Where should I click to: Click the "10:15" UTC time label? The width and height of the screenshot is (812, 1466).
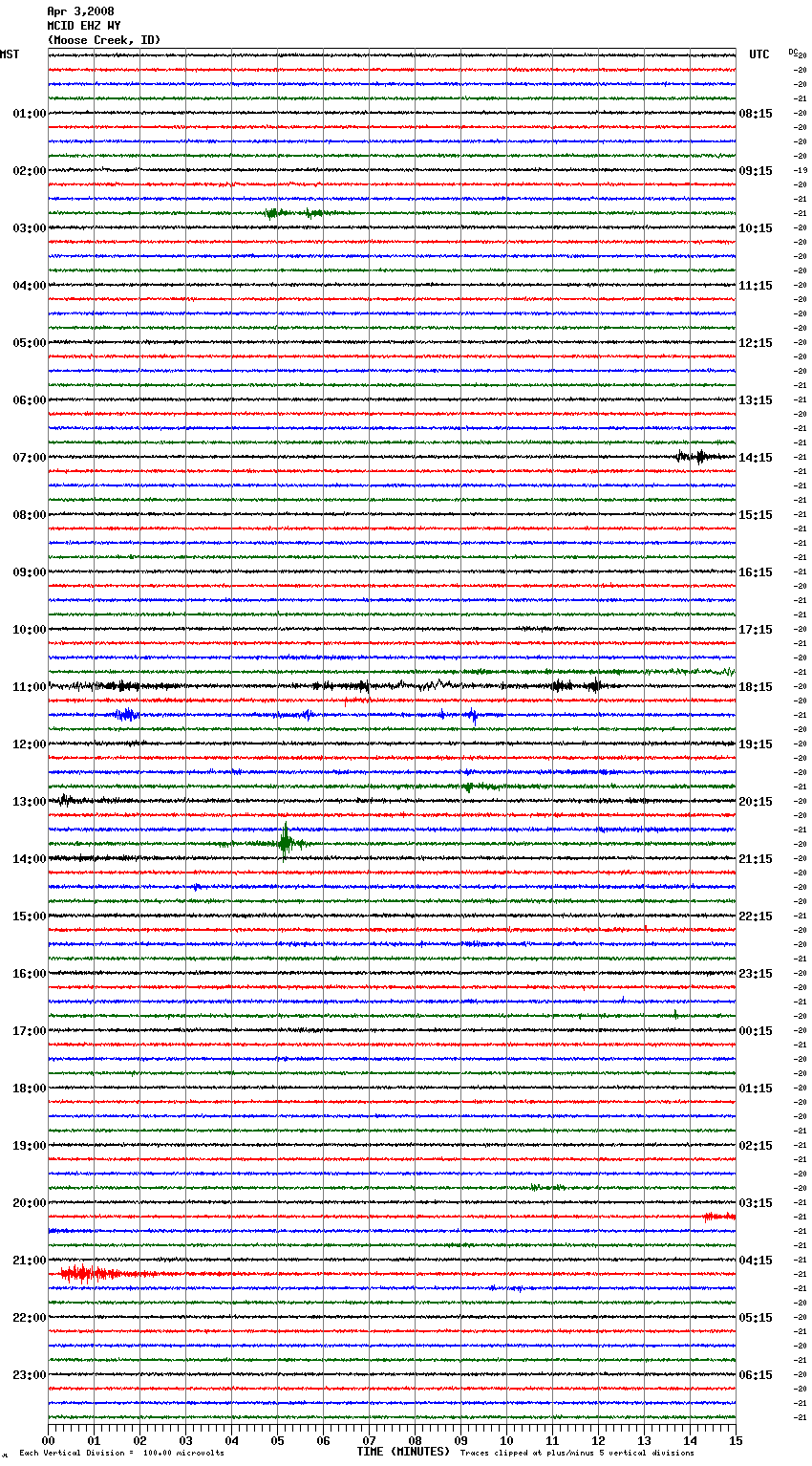tap(756, 228)
